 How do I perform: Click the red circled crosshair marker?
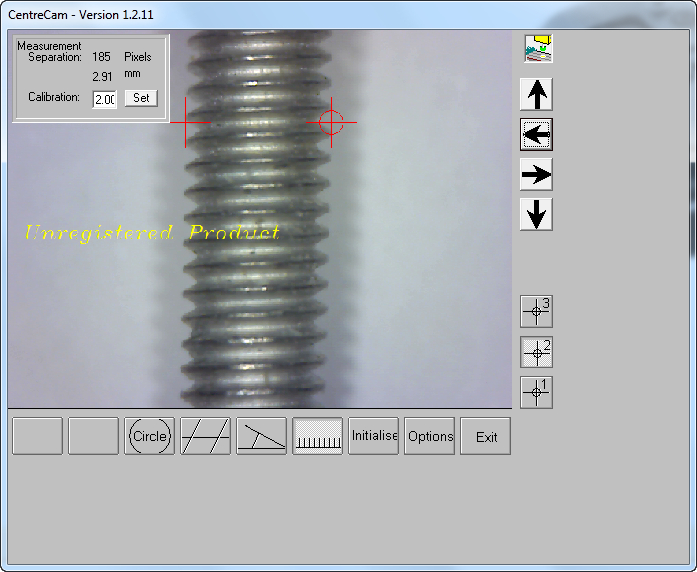point(331,122)
